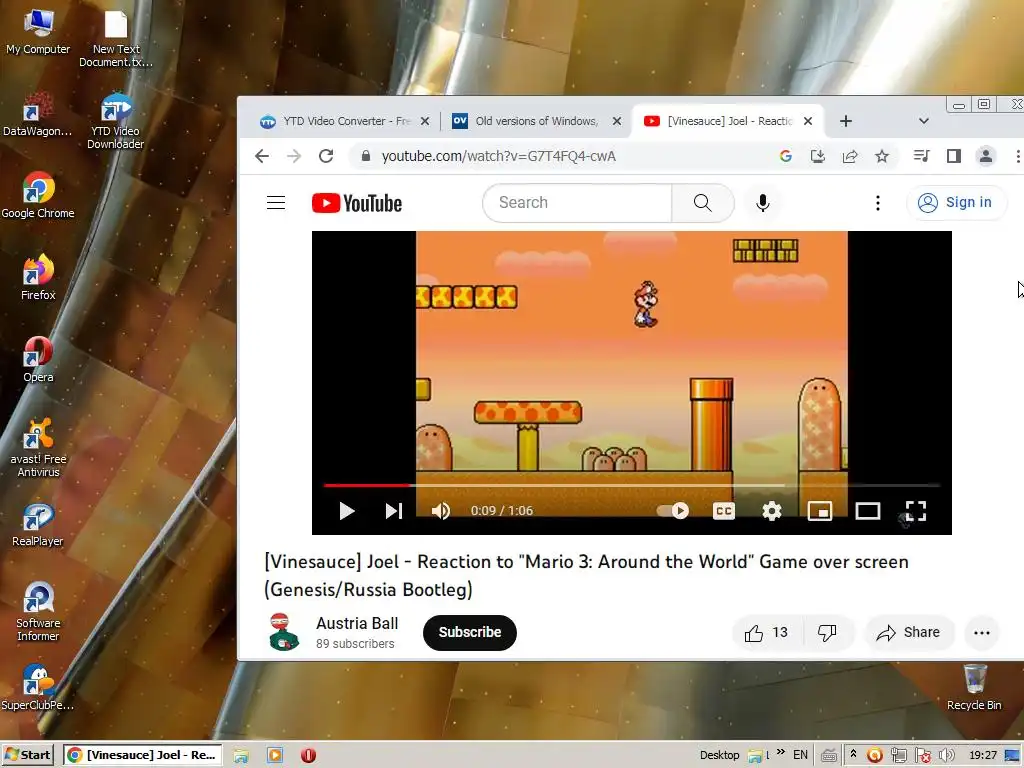Open New Text Document.txt desktop file
The width and height of the screenshot is (1024, 768).
pyautogui.click(x=116, y=38)
